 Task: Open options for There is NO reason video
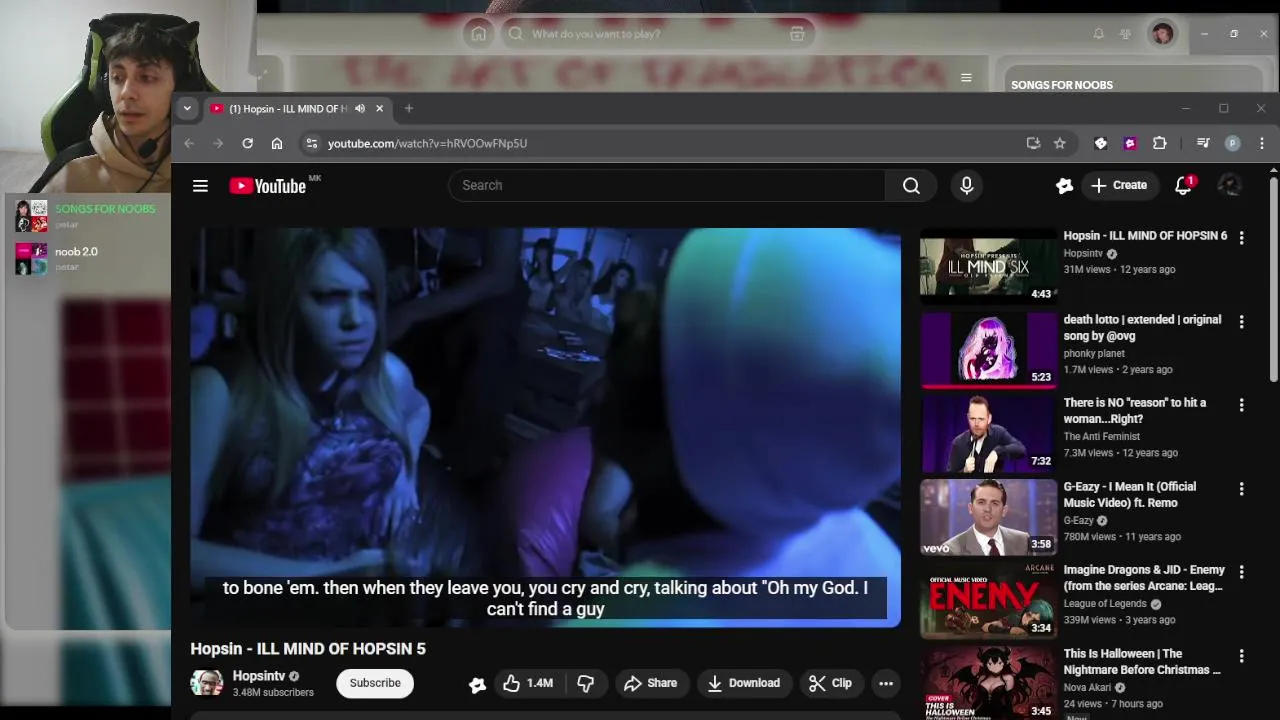pos(1241,405)
